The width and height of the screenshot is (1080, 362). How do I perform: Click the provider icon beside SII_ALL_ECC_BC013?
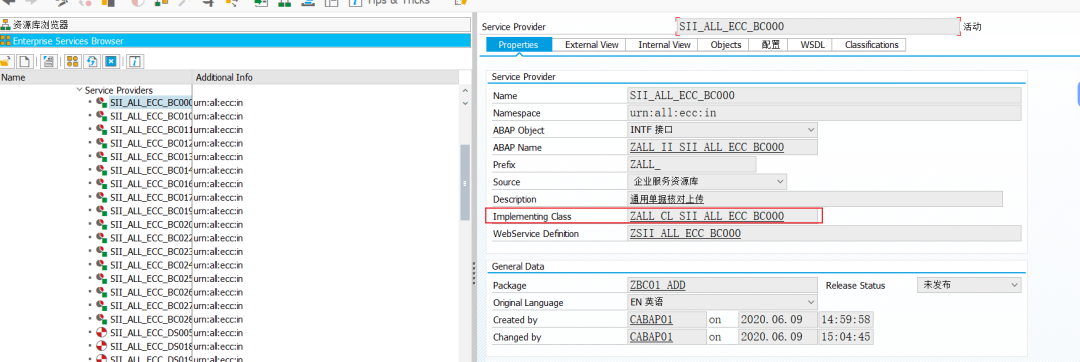[x=101, y=157]
